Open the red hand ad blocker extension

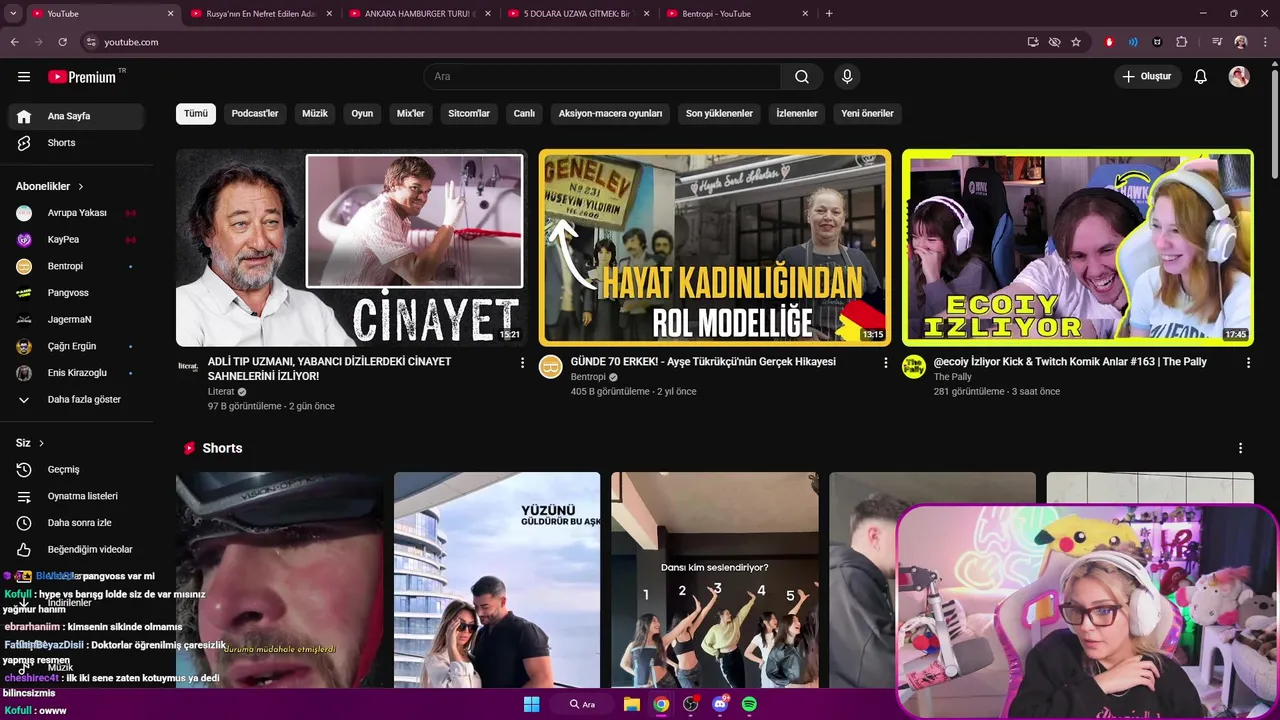point(1109,42)
